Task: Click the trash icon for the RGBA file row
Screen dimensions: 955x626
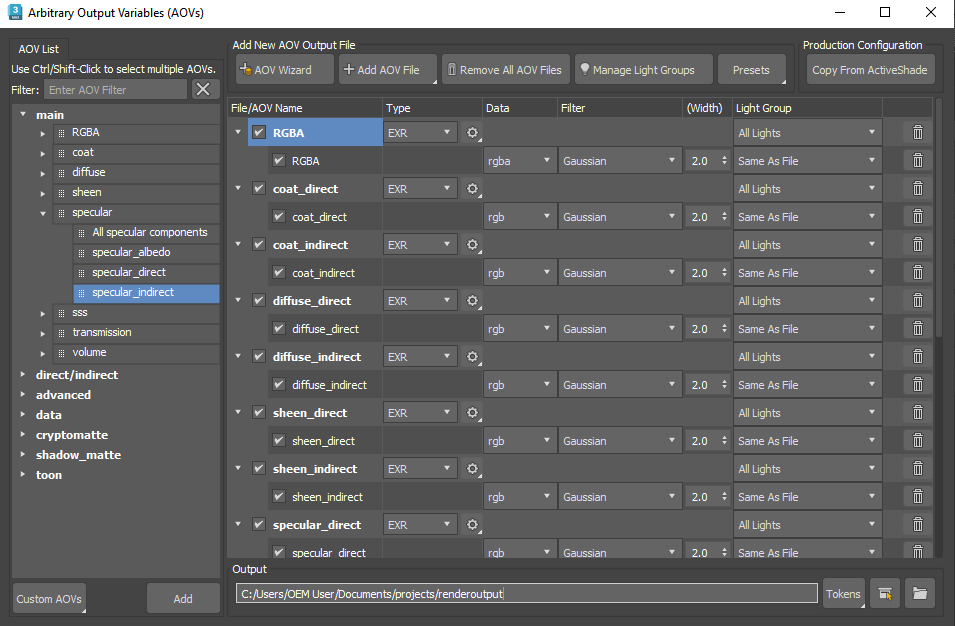Action: [x=917, y=133]
